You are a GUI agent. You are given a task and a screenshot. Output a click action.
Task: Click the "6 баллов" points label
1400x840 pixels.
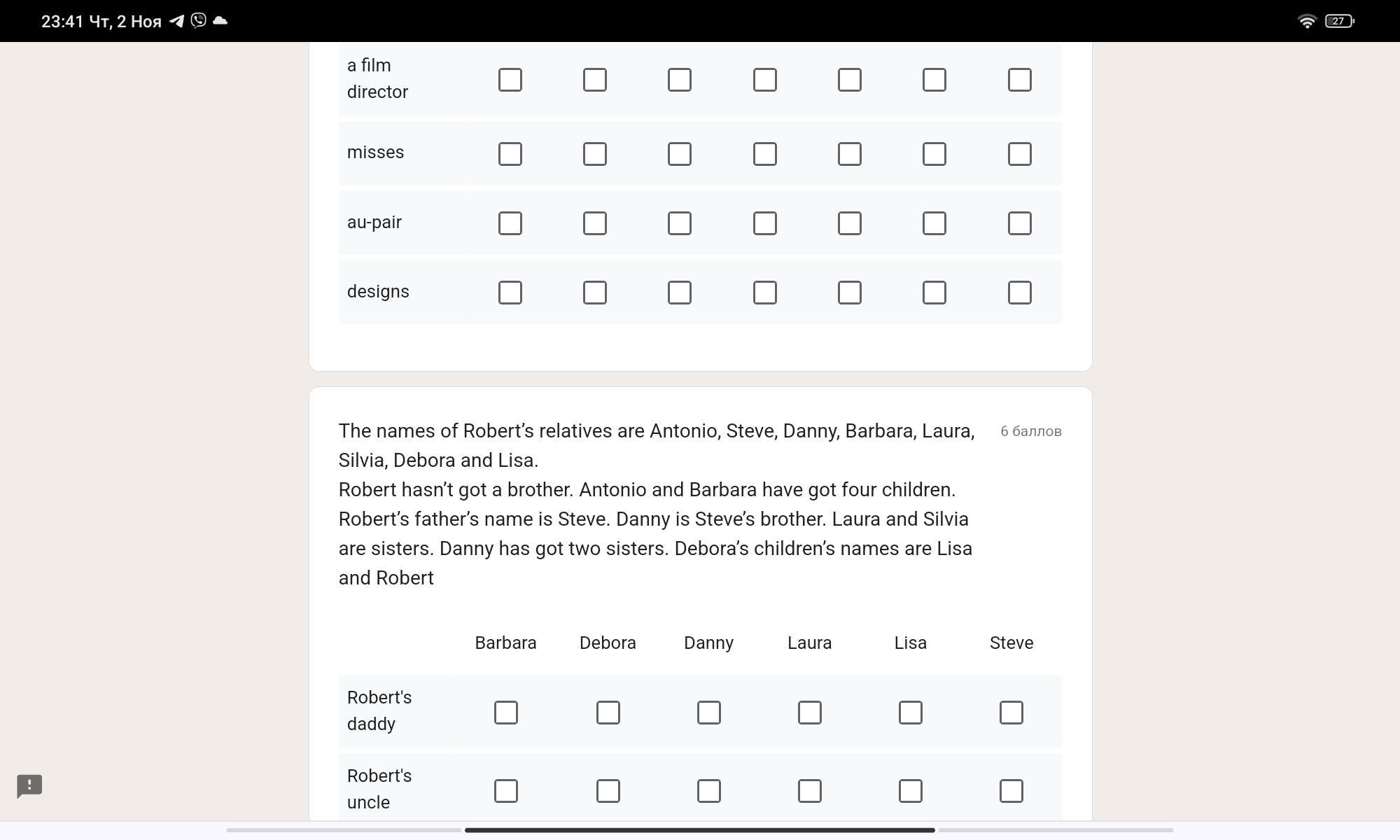tap(1030, 431)
